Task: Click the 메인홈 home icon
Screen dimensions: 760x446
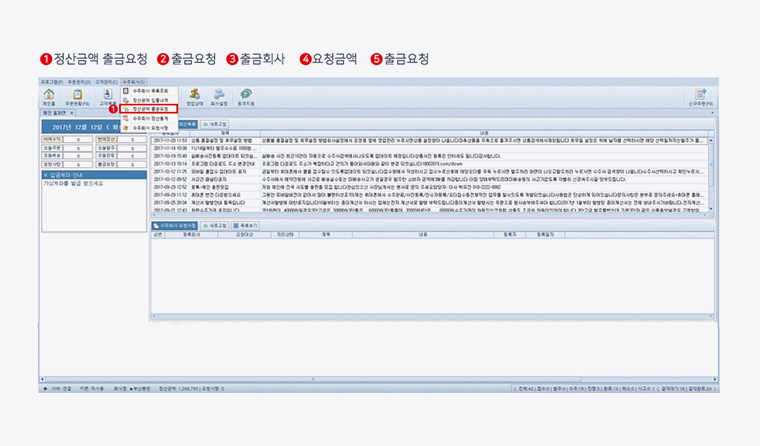Action: pyautogui.click(x=48, y=96)
